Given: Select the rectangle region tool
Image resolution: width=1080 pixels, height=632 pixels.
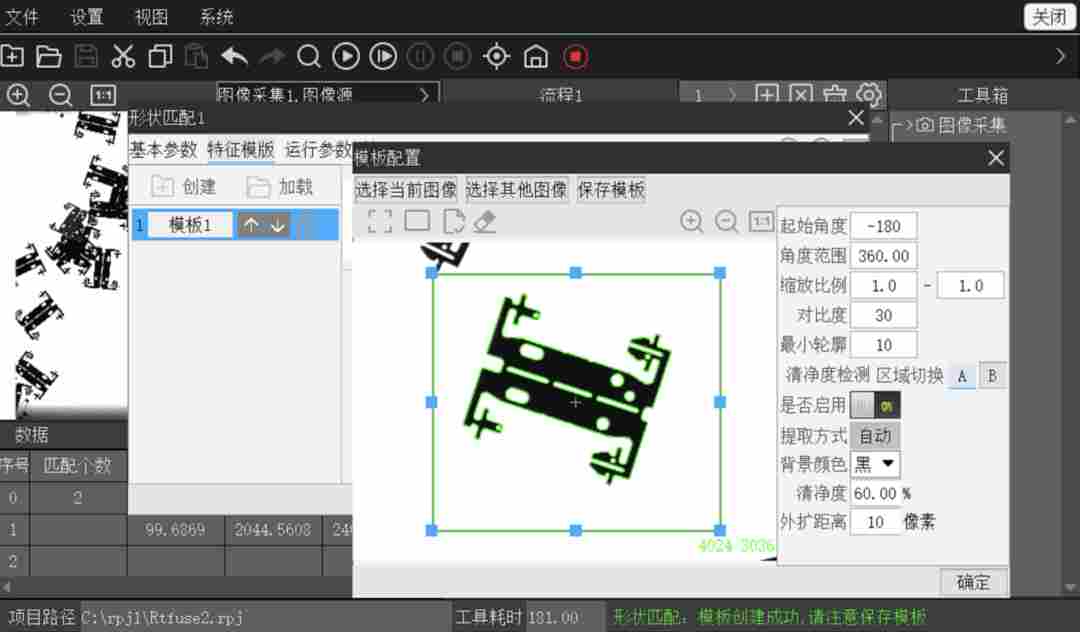Looking at the screenshot, I should (417, 221).
